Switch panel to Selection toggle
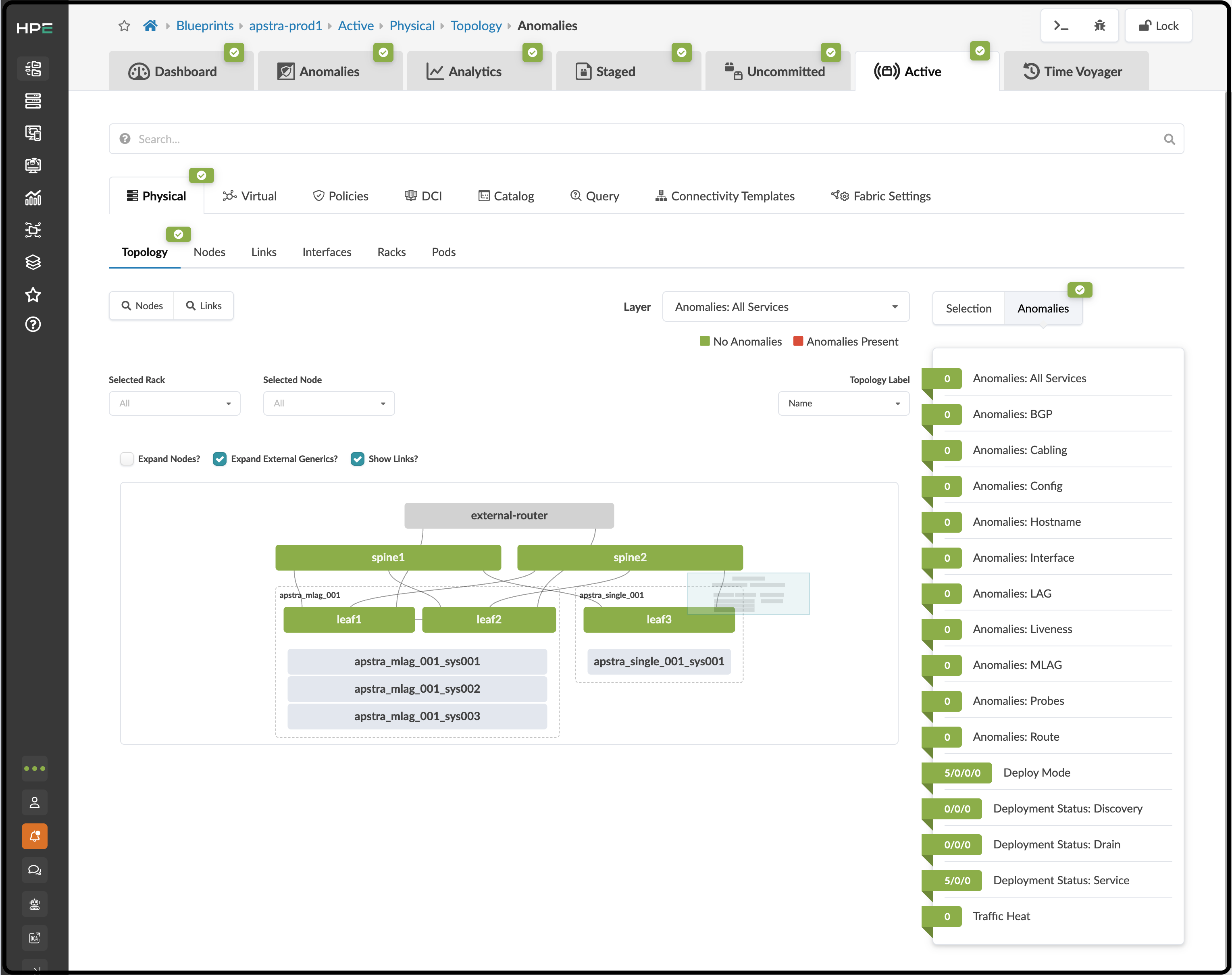The height and width of the screenshot is (975, 1232). tap(968, 308)
